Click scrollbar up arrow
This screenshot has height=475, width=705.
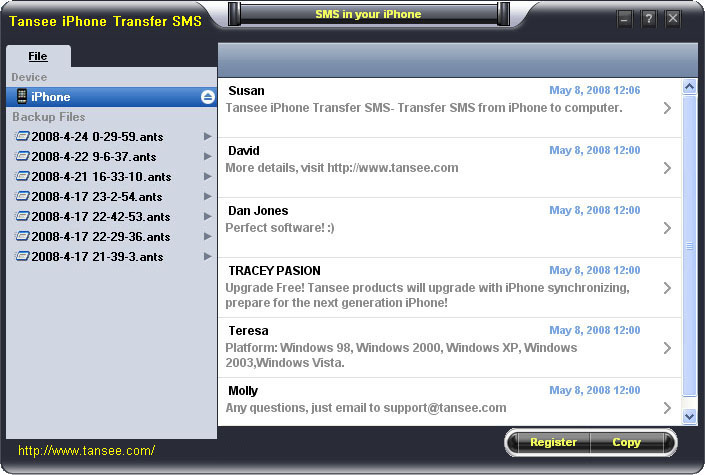[x=689, y=86]
